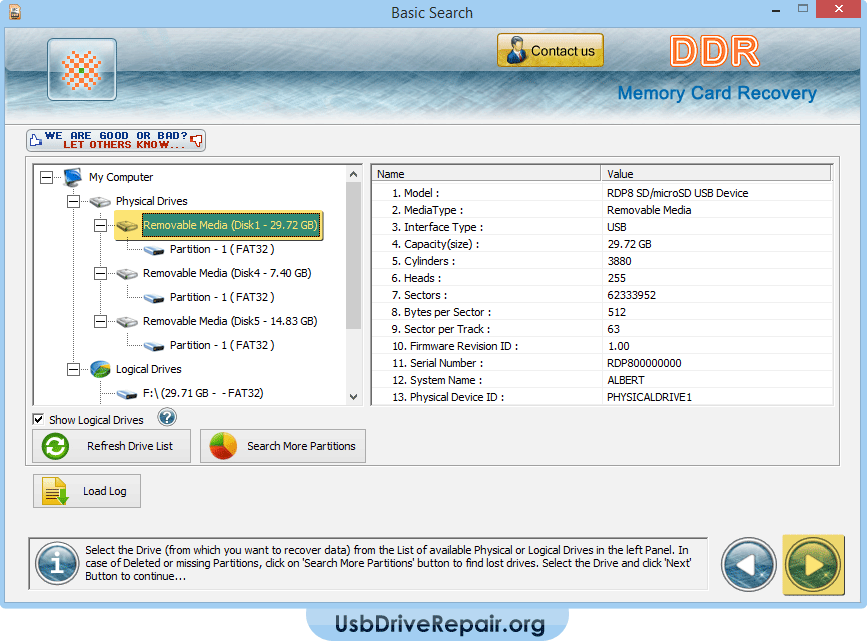The width and height of the screenshot is (867, 641).
Task: Click the My Computer monitor icon
Action: (x=73, y=177)
